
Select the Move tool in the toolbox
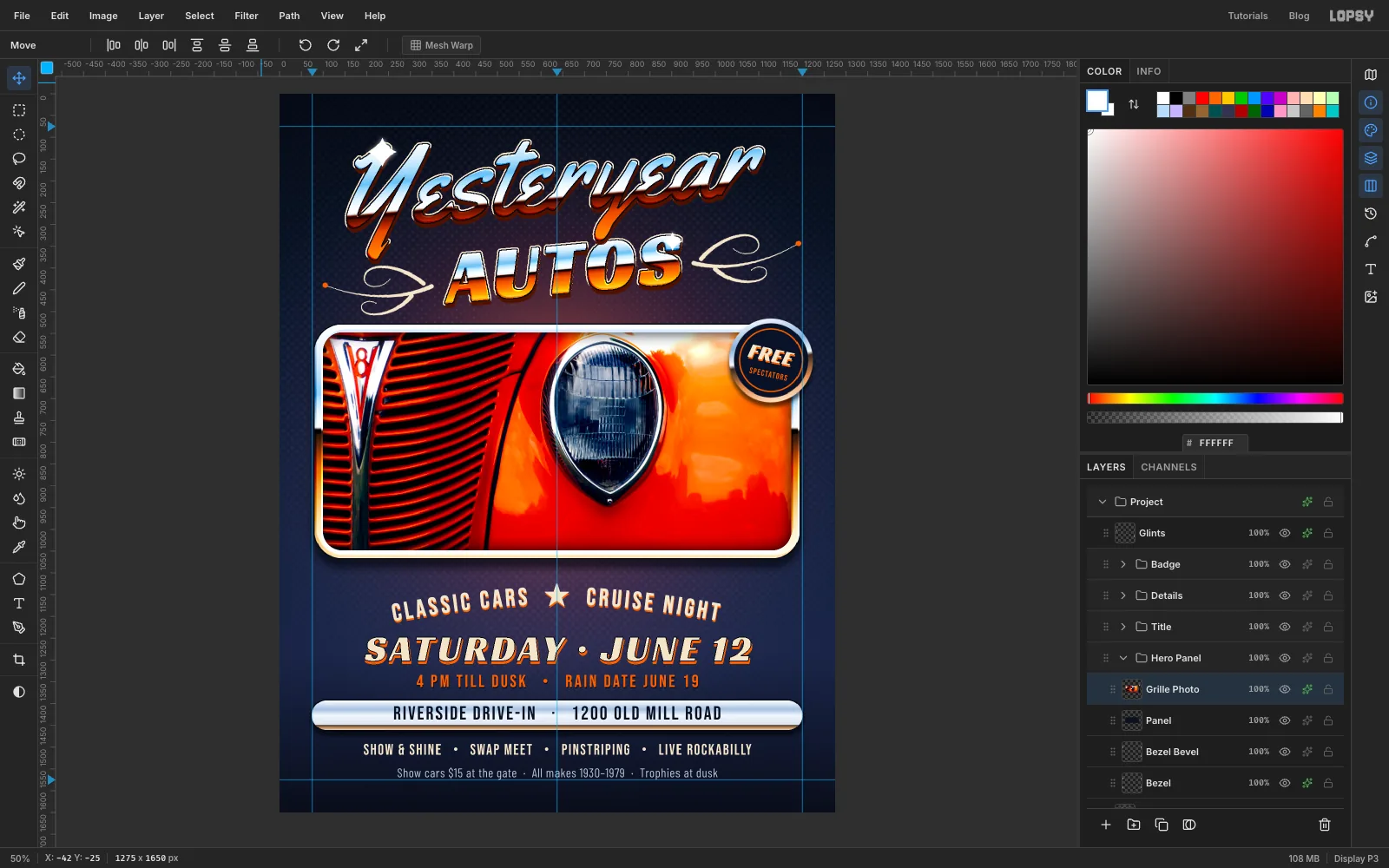tap(19, 78)
